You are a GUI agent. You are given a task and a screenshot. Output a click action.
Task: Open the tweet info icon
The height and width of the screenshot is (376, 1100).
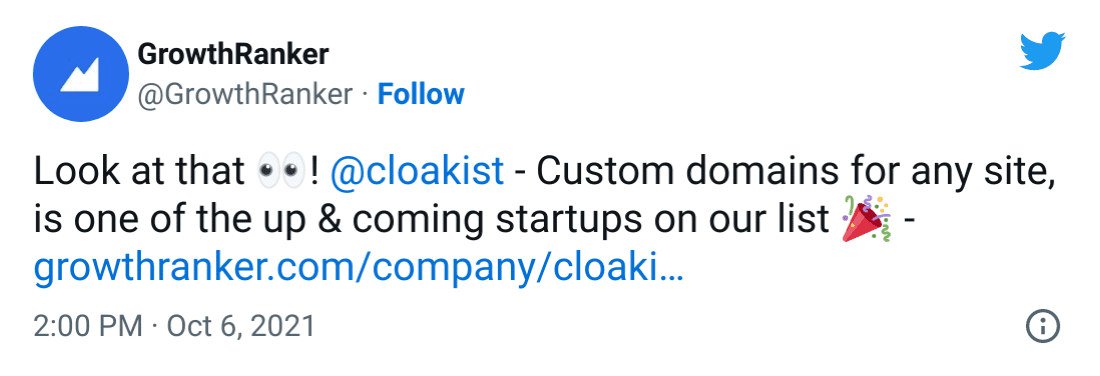pos(1042,326)
